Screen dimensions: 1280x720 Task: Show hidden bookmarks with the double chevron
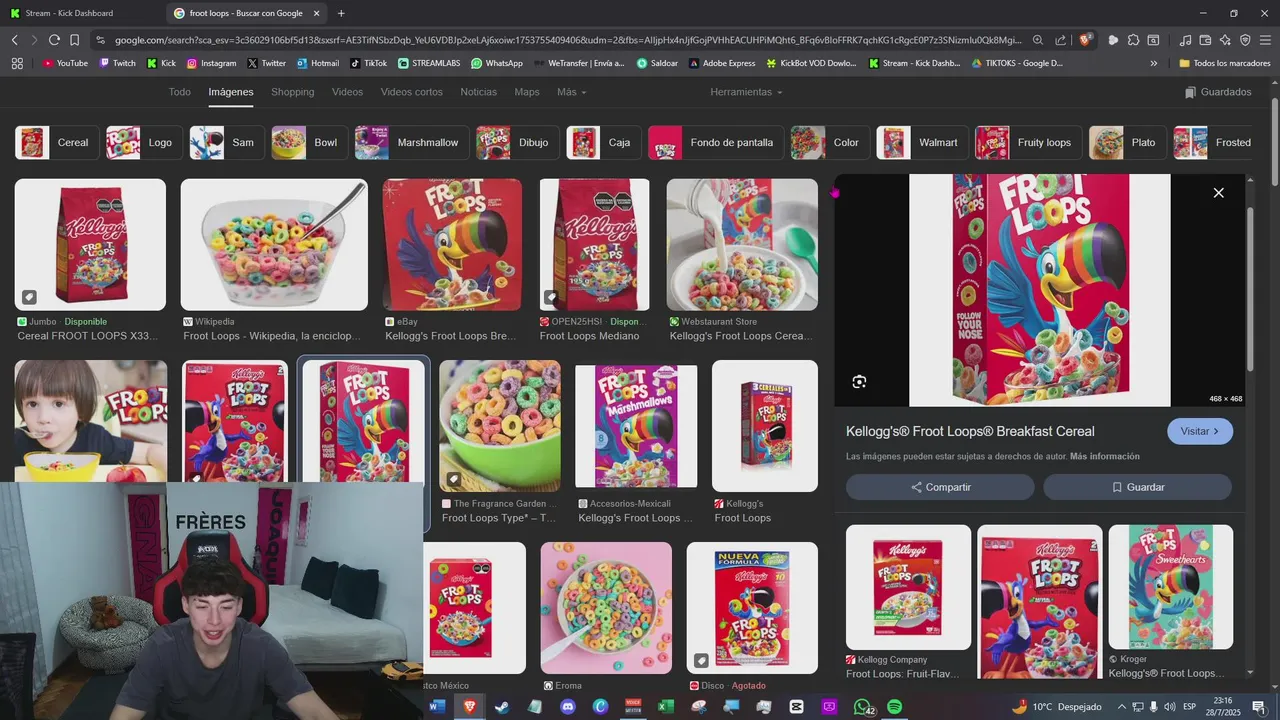click(1153, 63)
